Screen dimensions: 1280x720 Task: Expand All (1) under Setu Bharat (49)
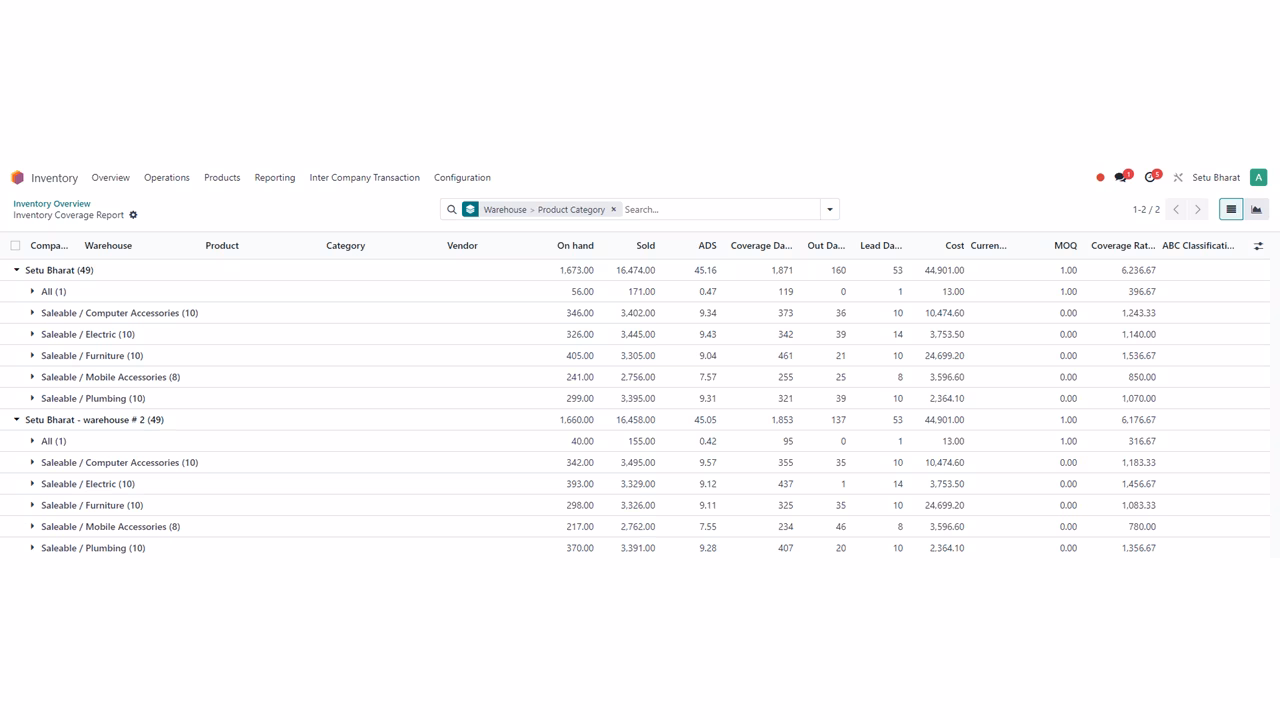(x=32, y=292)
